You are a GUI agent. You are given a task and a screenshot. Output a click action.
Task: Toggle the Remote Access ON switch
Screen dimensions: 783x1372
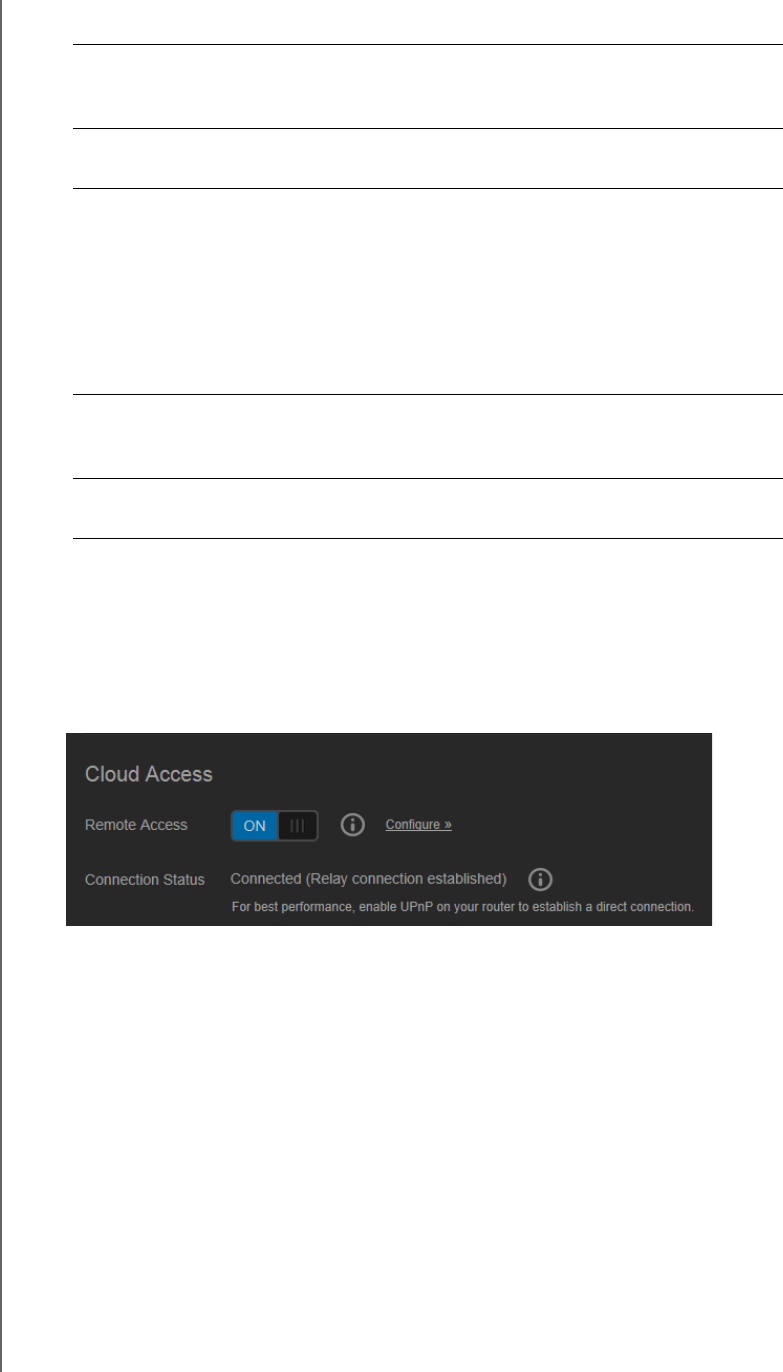tap(274, 826)
